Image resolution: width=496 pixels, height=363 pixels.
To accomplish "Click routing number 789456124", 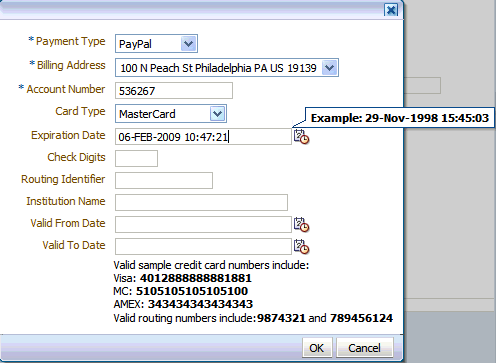I will (361, 318).
